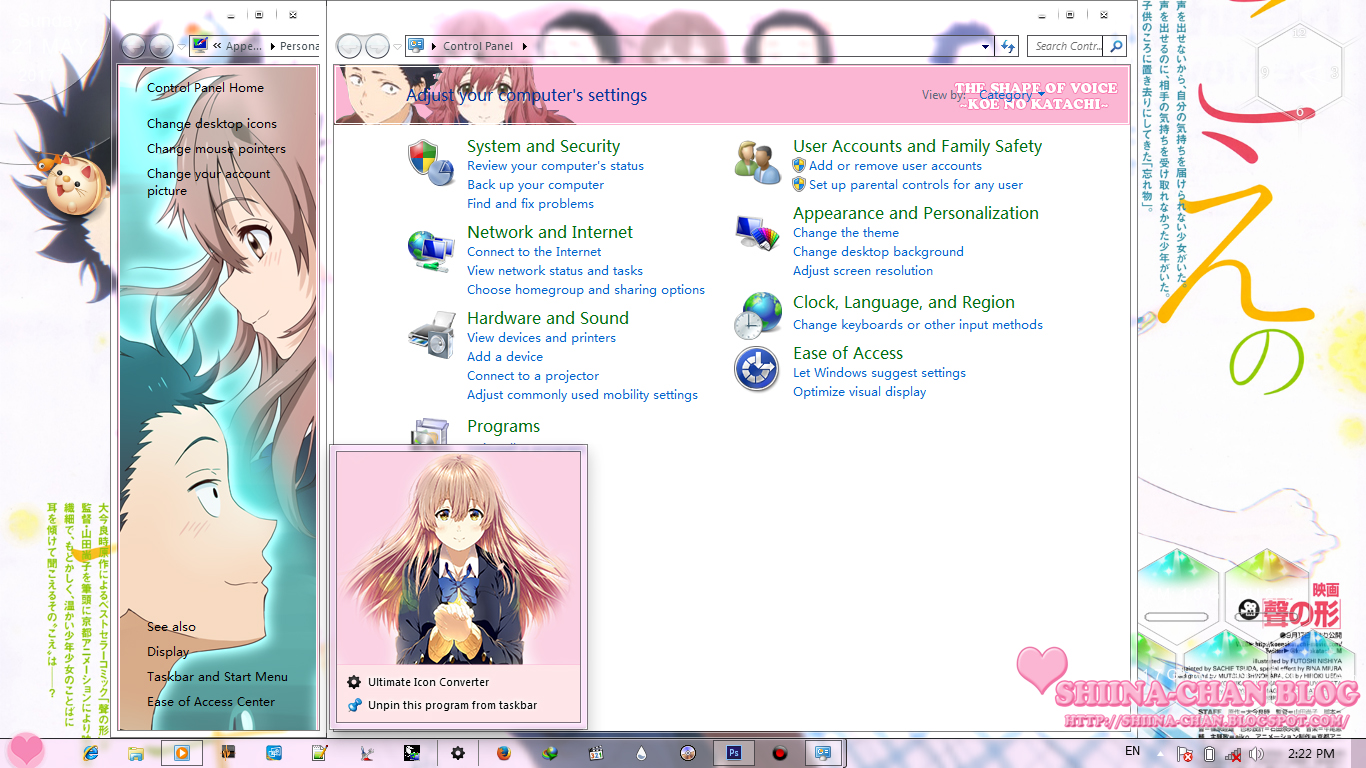Click Back up your computer link
The width and height of the screenshot is (1366, 768).
click(x=535, y=185)
